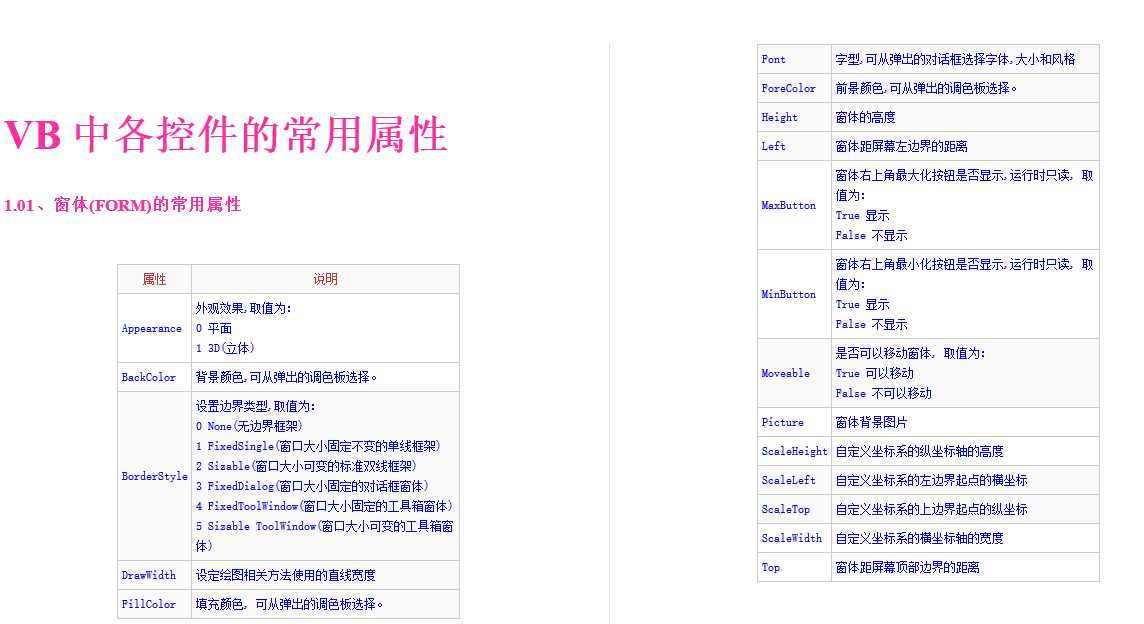This screenshot has height=624, width=1144.
Task: Click the '0 None(无边界框架)' line
Action: coord(249,426)
